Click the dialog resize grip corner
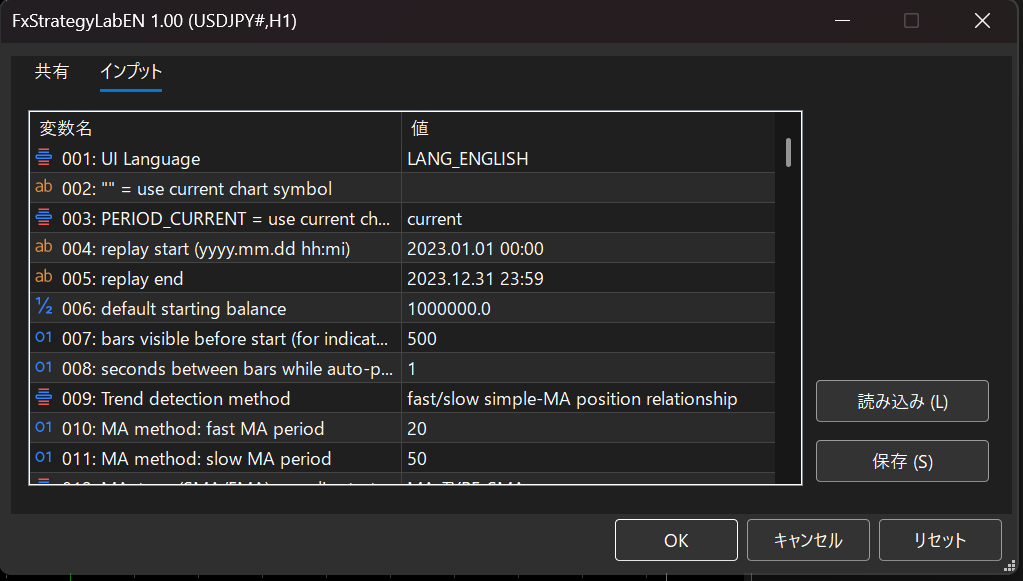 click(1010, 566)
